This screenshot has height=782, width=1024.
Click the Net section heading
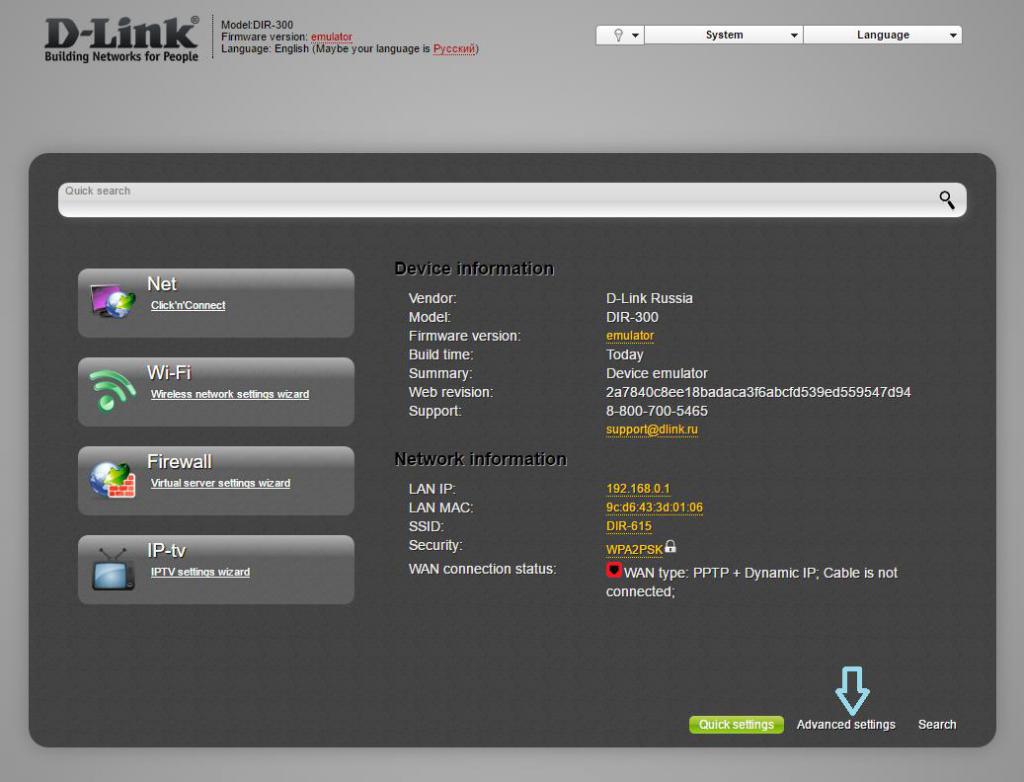pos(162,284)
